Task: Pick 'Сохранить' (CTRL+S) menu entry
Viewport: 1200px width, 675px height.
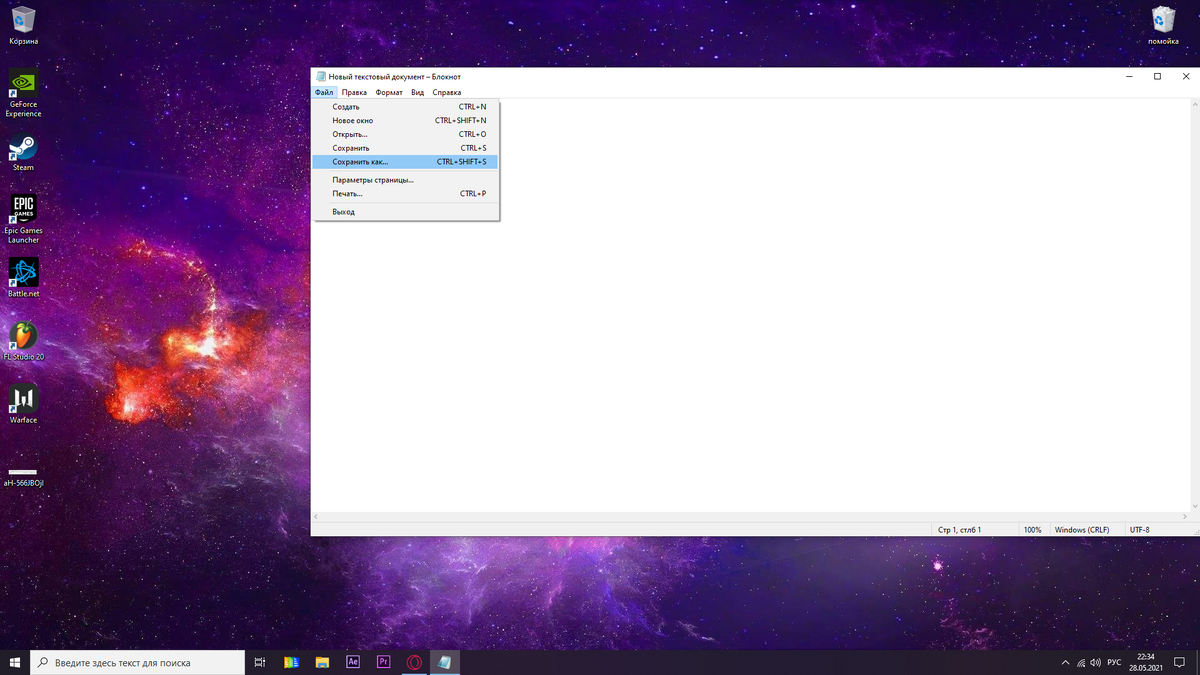Action: 405,148
